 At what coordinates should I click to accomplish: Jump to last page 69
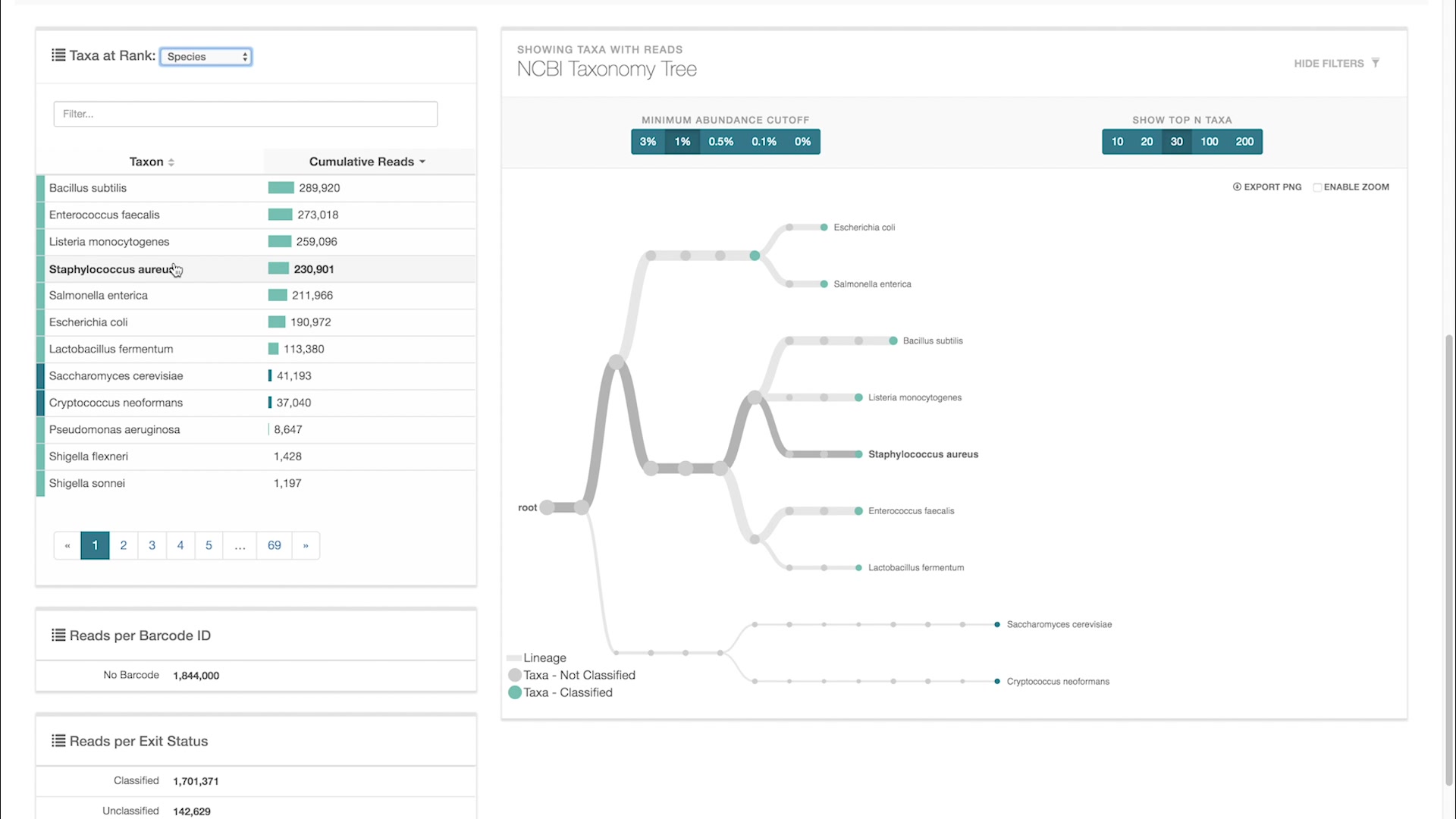click(274, 545)
